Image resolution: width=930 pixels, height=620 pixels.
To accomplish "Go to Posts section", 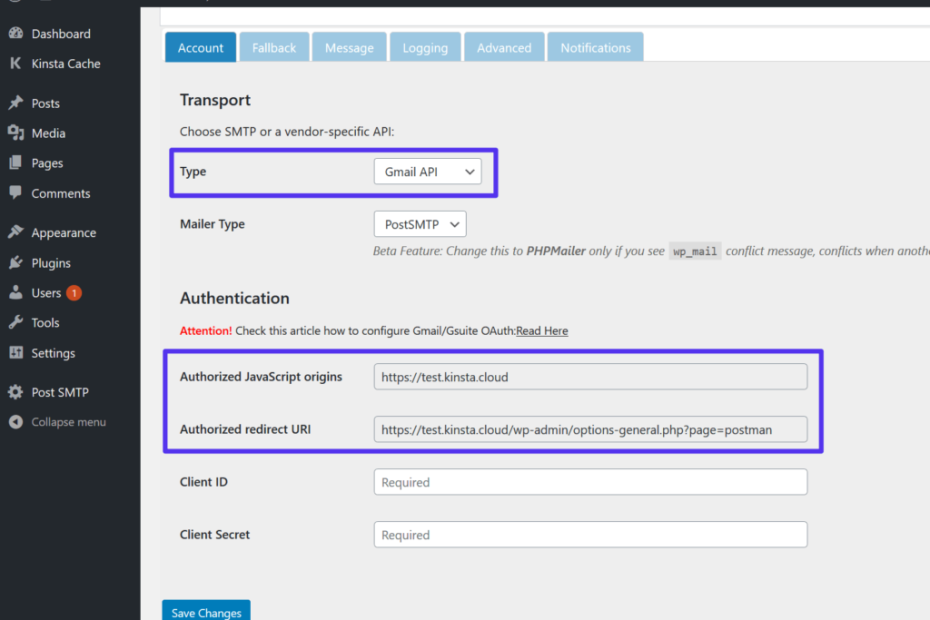I will 46,103.
